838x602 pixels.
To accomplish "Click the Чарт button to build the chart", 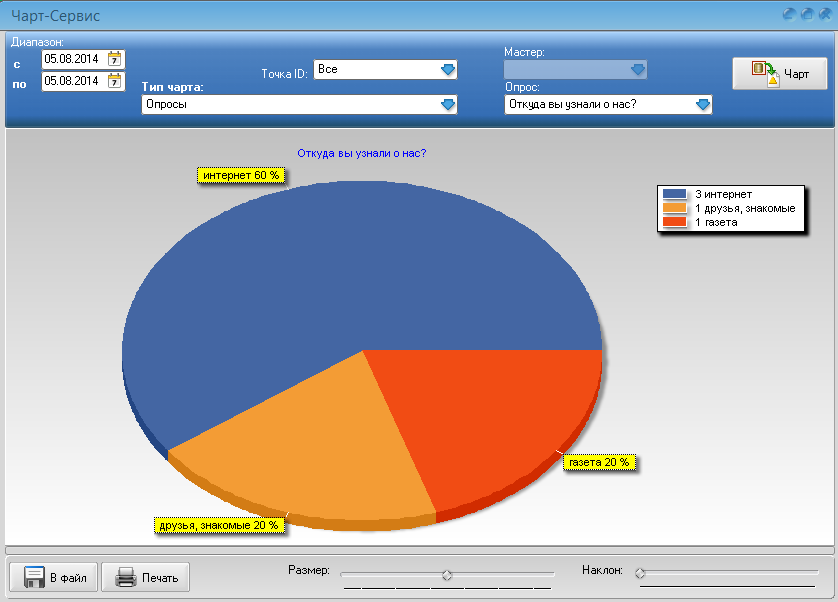I will [x=779, y=73].
